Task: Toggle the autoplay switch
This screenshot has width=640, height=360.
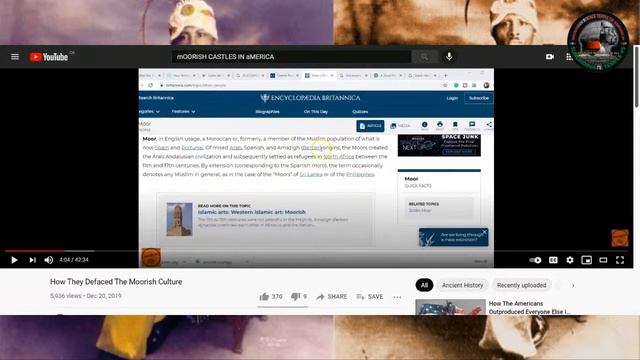Action: 535,260
